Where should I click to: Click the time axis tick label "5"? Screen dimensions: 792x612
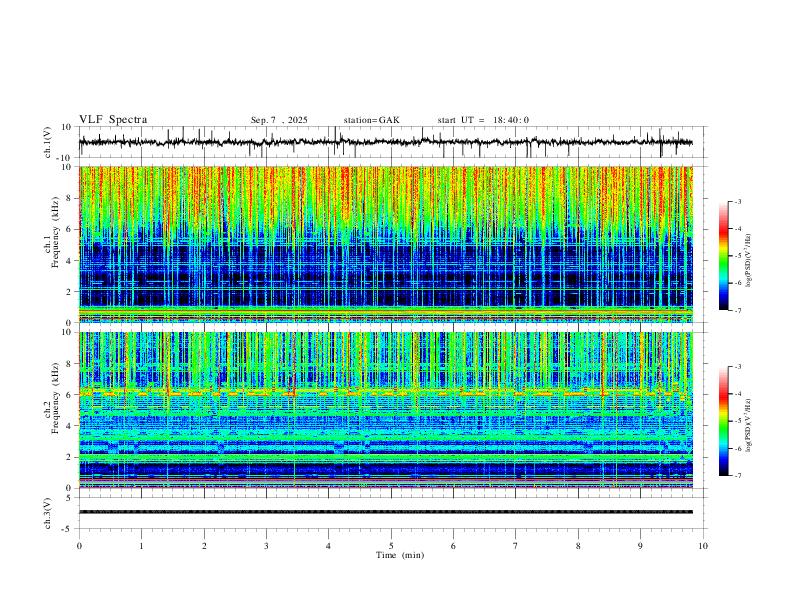point(391,546)
